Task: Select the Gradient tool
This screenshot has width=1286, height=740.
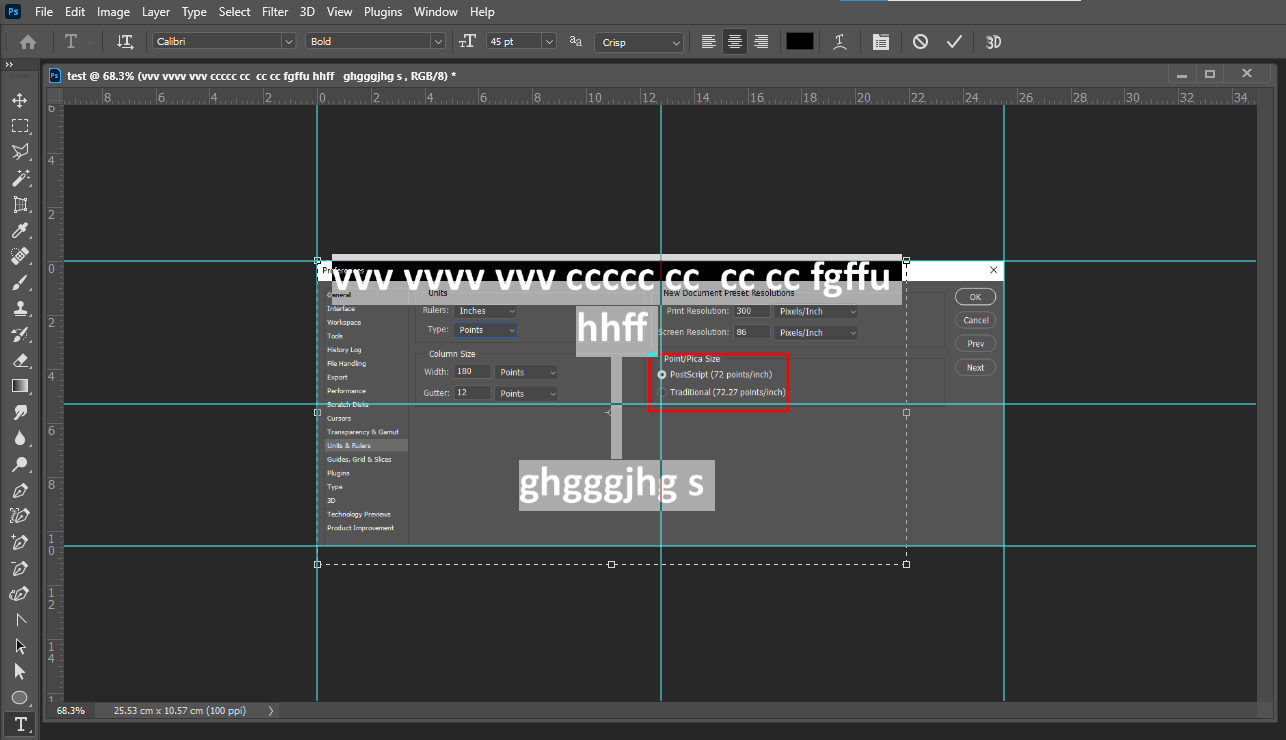Action: (x=20, y=386)
